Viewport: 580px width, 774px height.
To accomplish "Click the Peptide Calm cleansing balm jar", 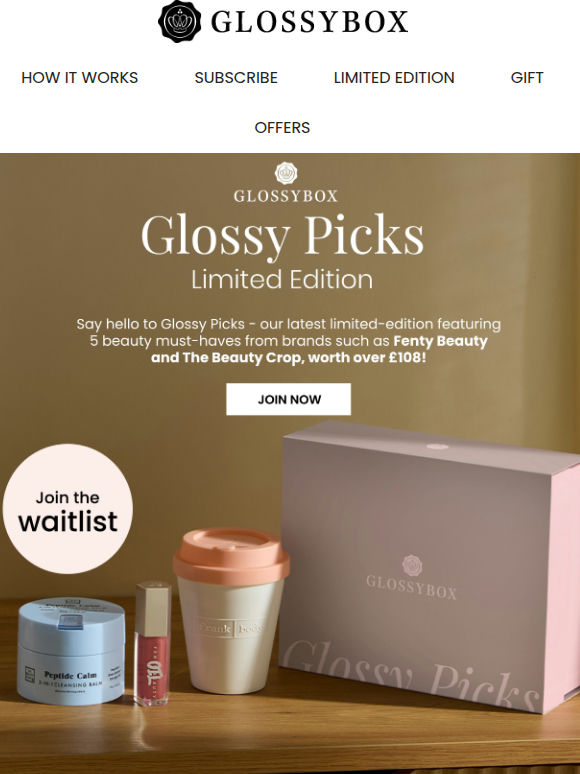I will tap(72, 650).
